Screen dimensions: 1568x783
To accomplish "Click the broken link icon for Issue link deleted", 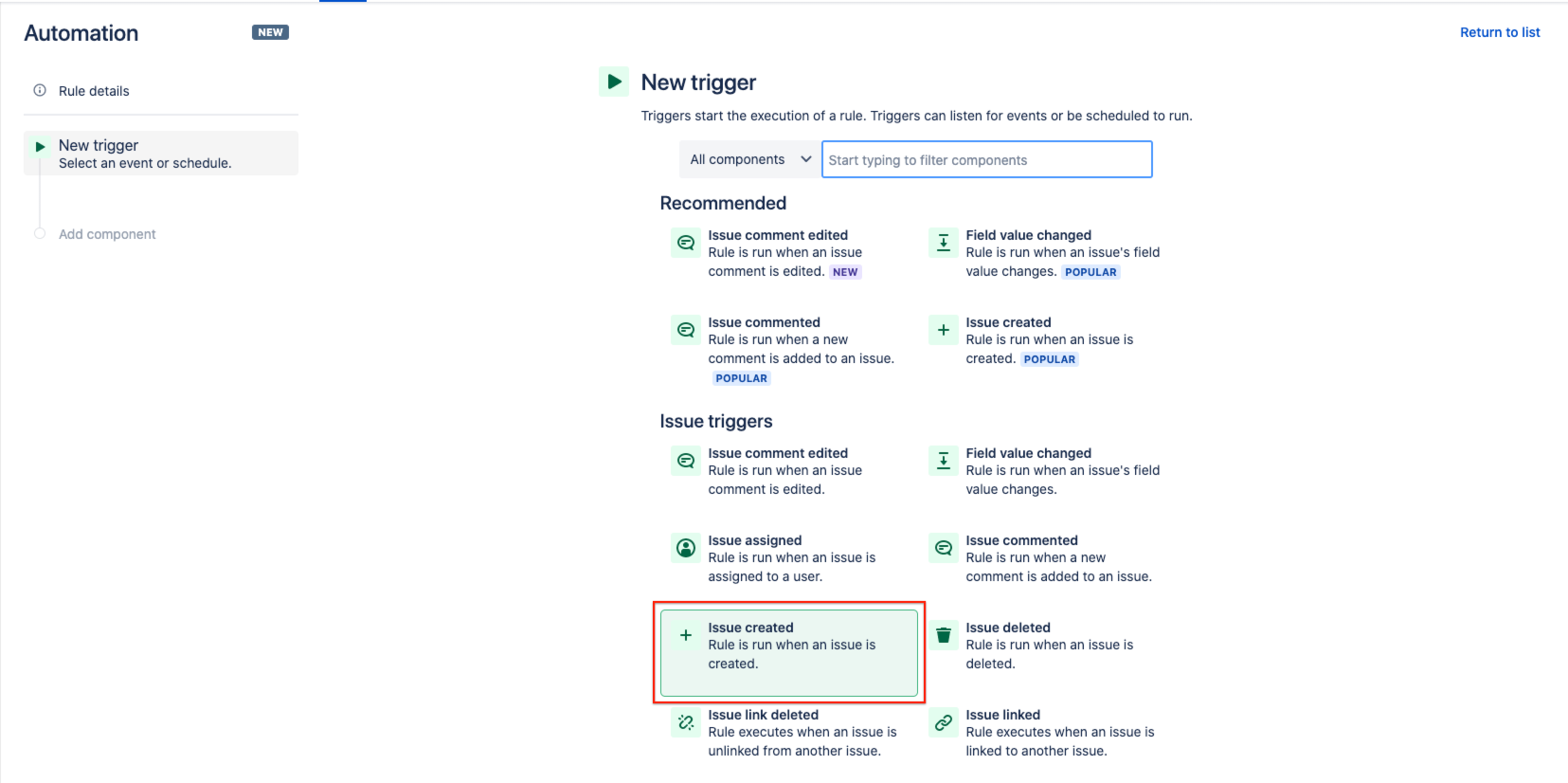I will click(x=685, y=722).
